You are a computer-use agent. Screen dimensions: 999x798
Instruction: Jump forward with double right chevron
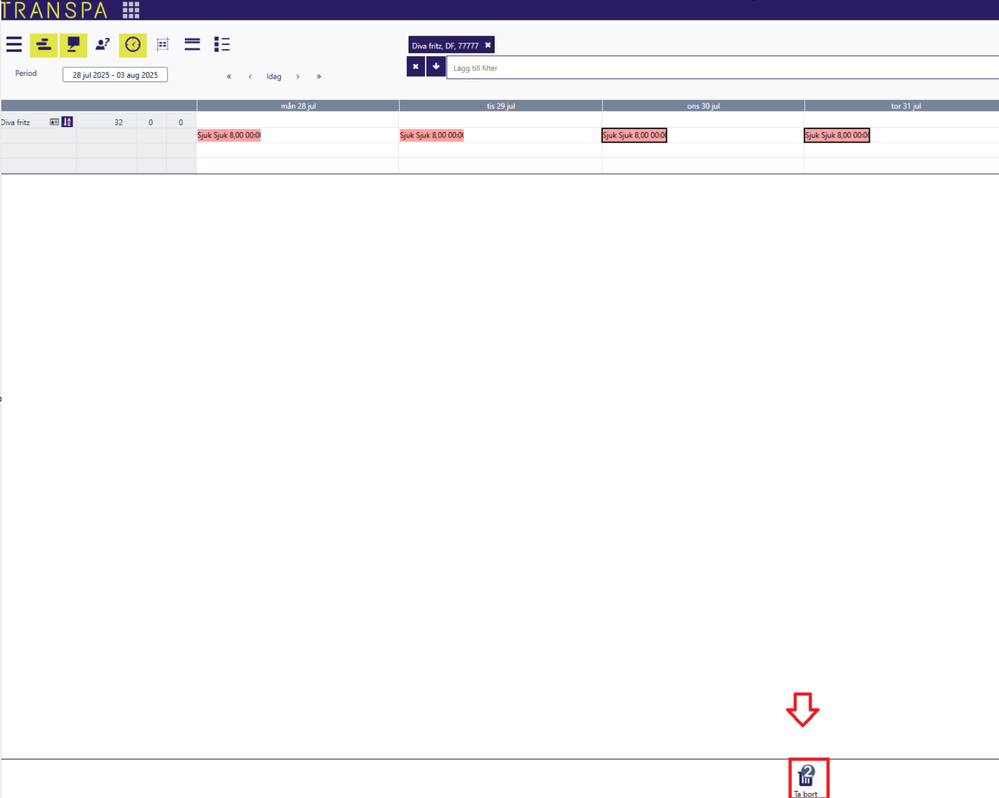[x=319, y=76]
